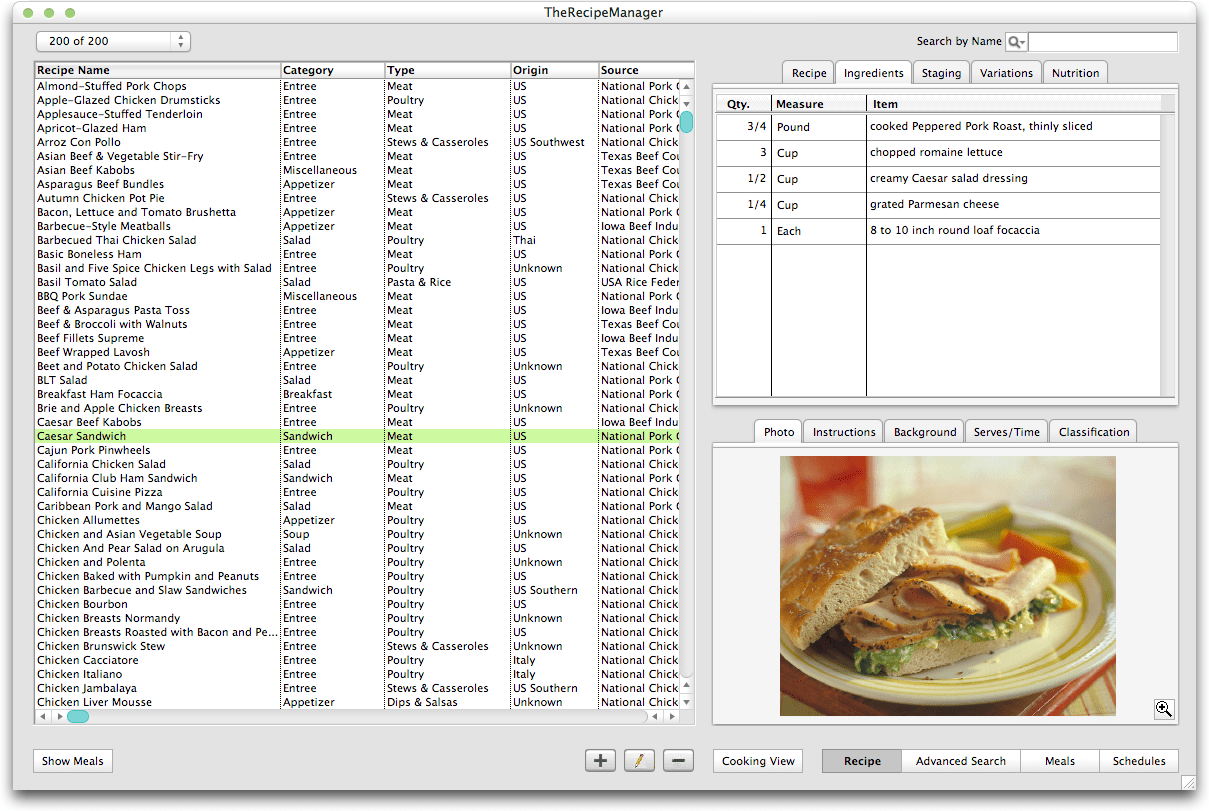This screenshot has width=1209, height=811.
Task: Click the magnifier zoom icon on the photo
Action: pos(1163,709)
